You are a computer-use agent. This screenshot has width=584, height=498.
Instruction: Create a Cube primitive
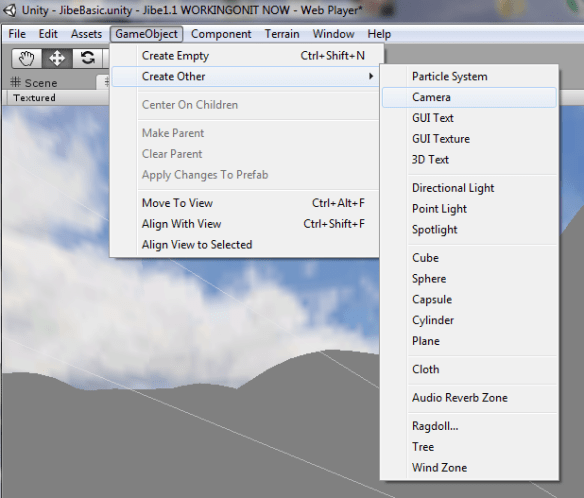point(469,258)
